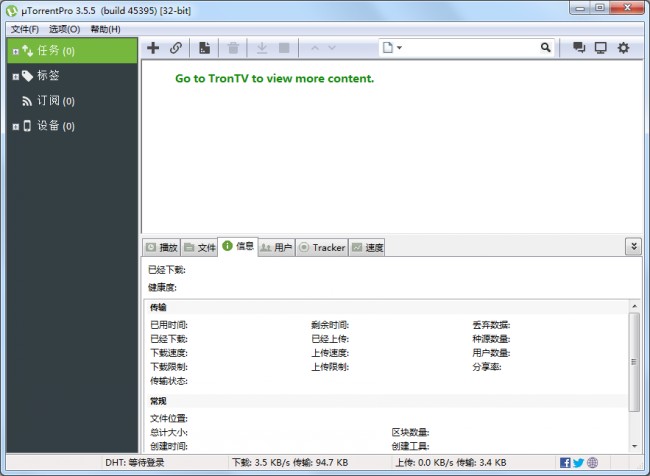Viewport: 650px width, 476px height.
Task: Open the Twitter icon in status bar
Action: (x=579, y=462)
